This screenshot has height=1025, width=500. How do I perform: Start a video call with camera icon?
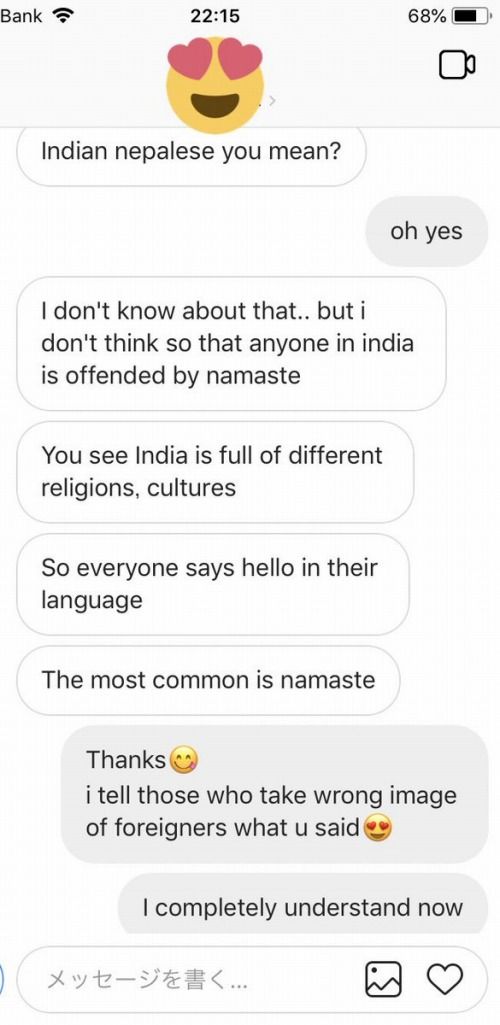456,64
